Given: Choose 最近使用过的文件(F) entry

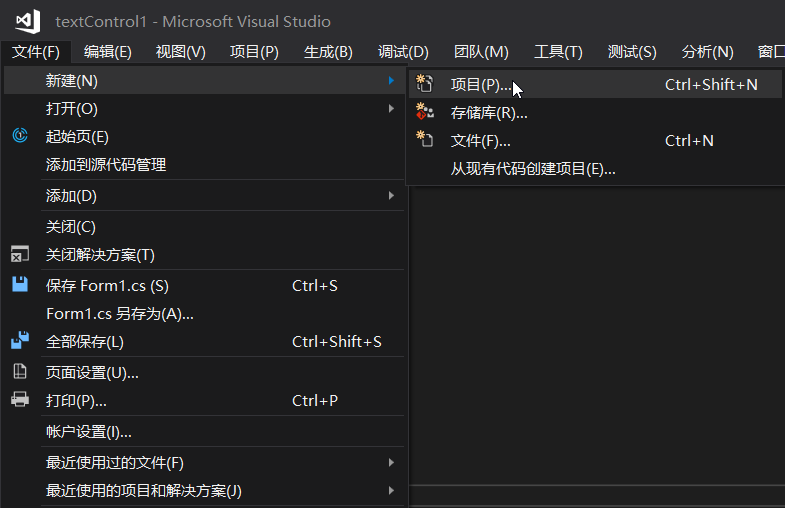Looking at the screenshot, I should 204,463.
